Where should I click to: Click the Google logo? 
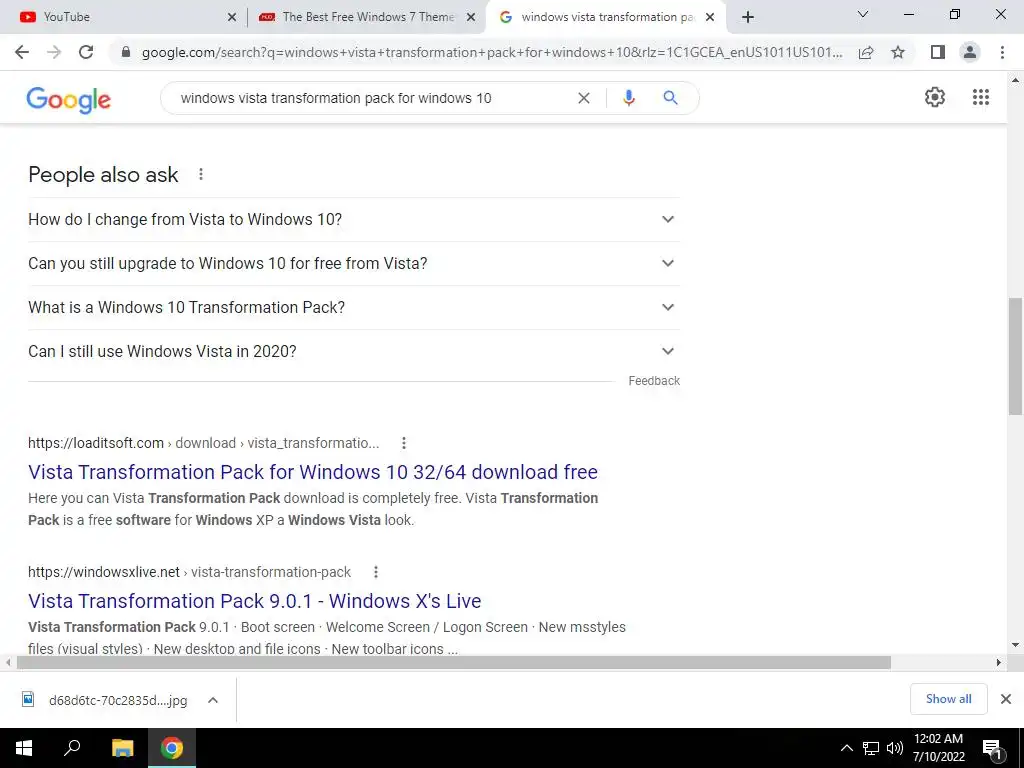pos(69,99)
